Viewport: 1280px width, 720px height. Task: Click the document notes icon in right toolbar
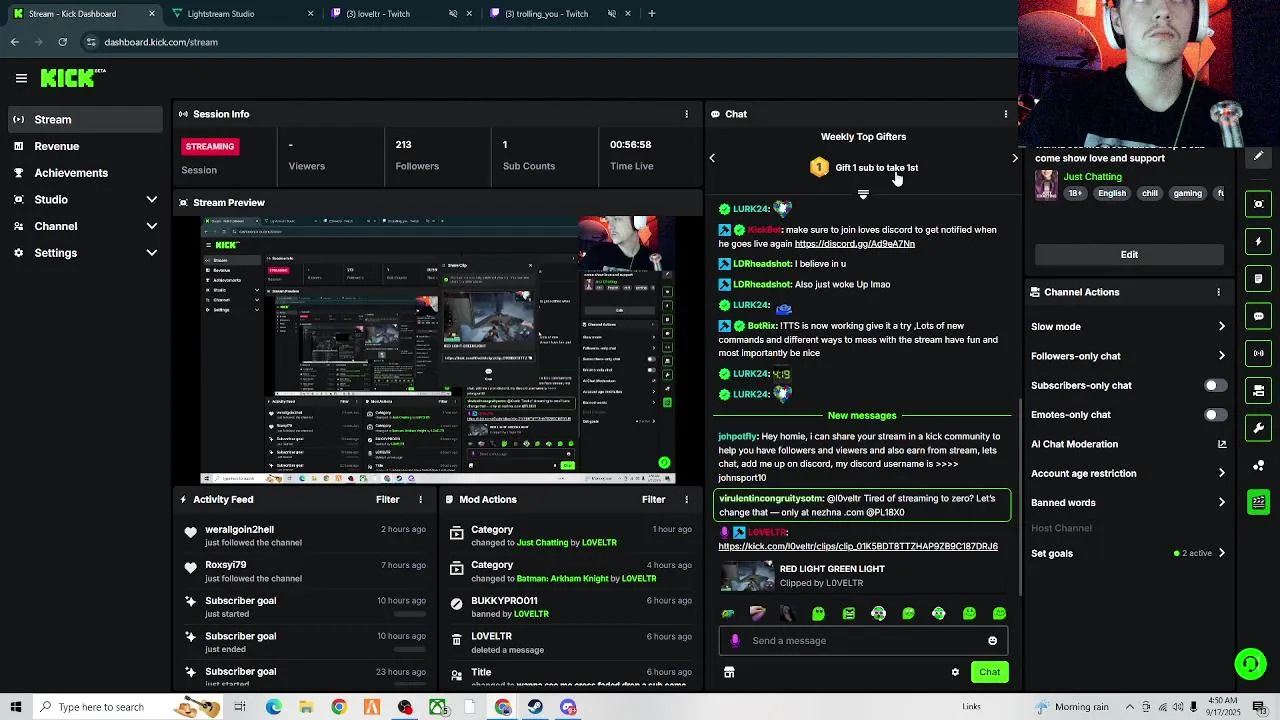[x=1258, y=278]
